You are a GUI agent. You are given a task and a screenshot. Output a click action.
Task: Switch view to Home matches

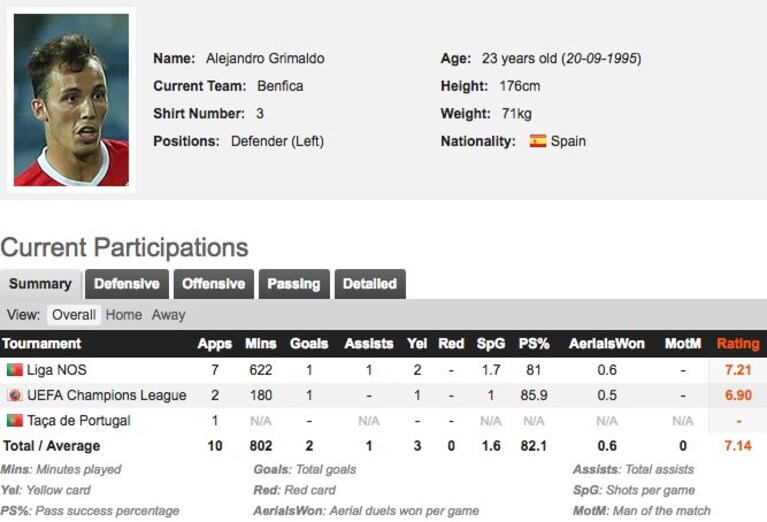click(x=124, y=315)
